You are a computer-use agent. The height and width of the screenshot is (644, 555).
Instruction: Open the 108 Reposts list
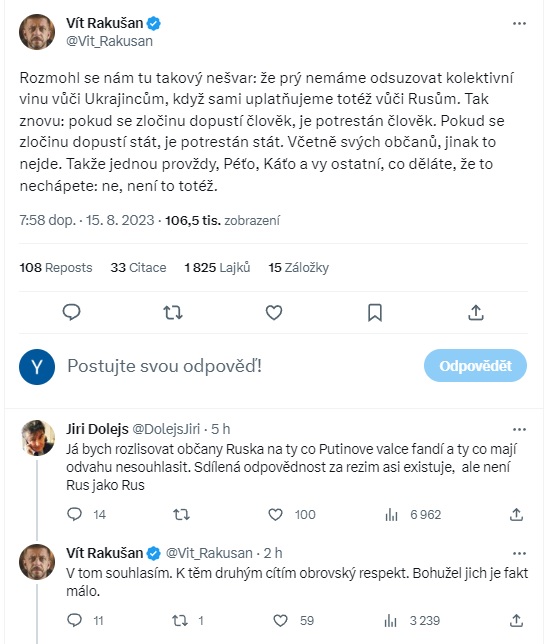coord(56,268)
